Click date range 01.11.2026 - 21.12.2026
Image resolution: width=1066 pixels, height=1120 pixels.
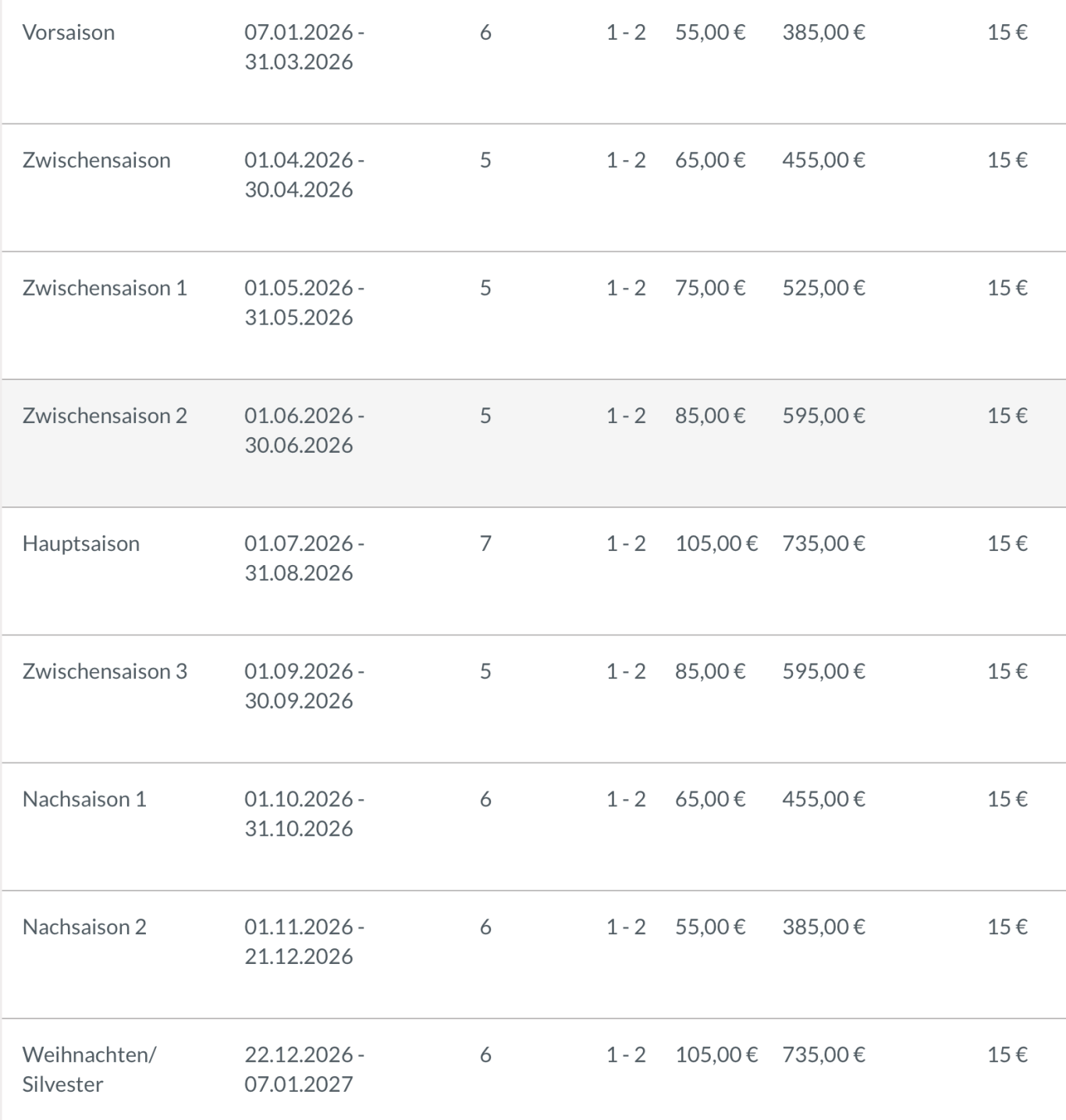point(303,941)
